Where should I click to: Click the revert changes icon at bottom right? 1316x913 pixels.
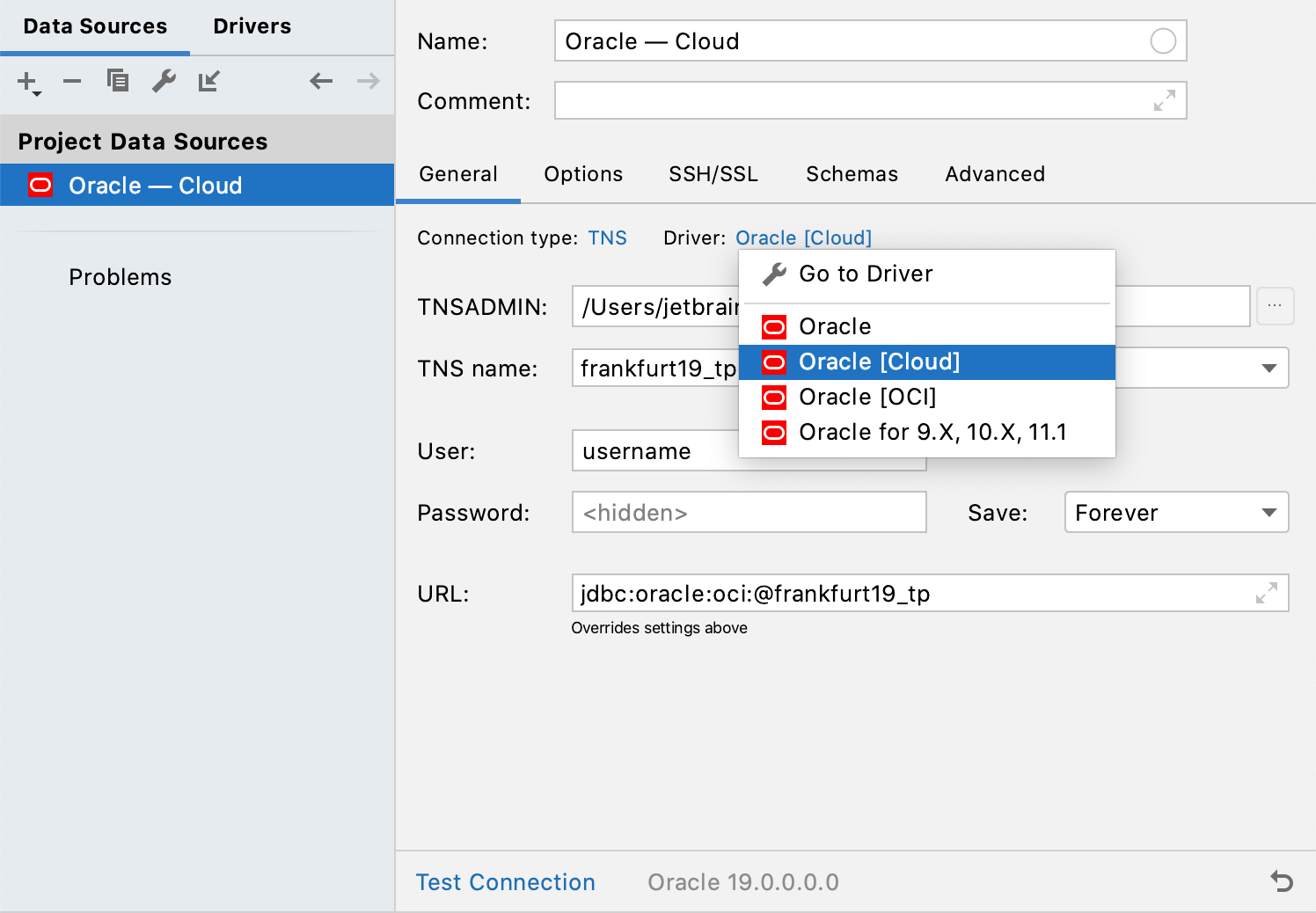[1282, 880]
